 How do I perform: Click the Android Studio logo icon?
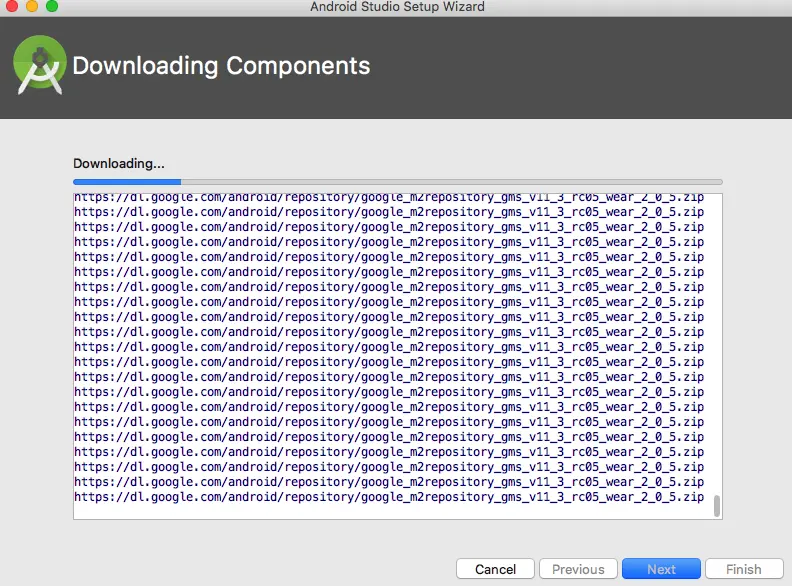[39, 65]
